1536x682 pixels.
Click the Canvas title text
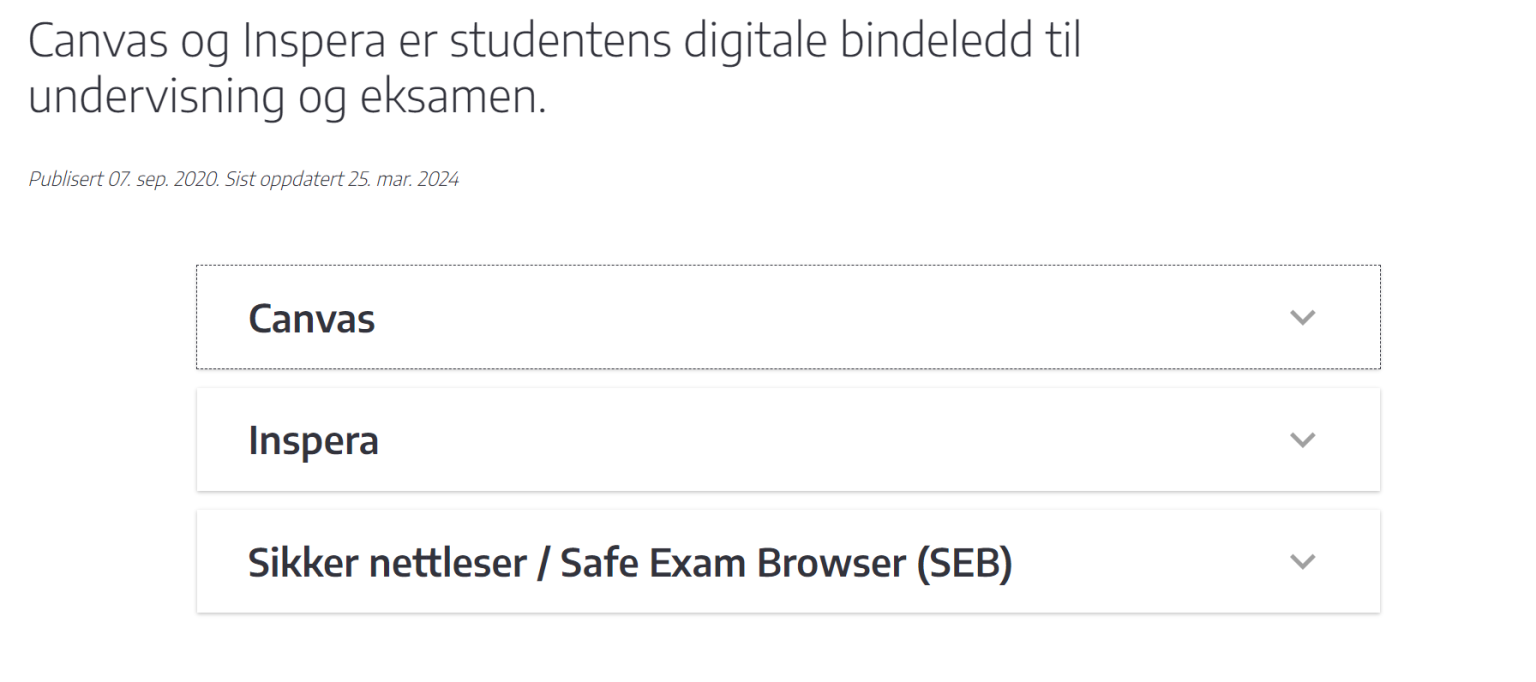click(311, 318)
